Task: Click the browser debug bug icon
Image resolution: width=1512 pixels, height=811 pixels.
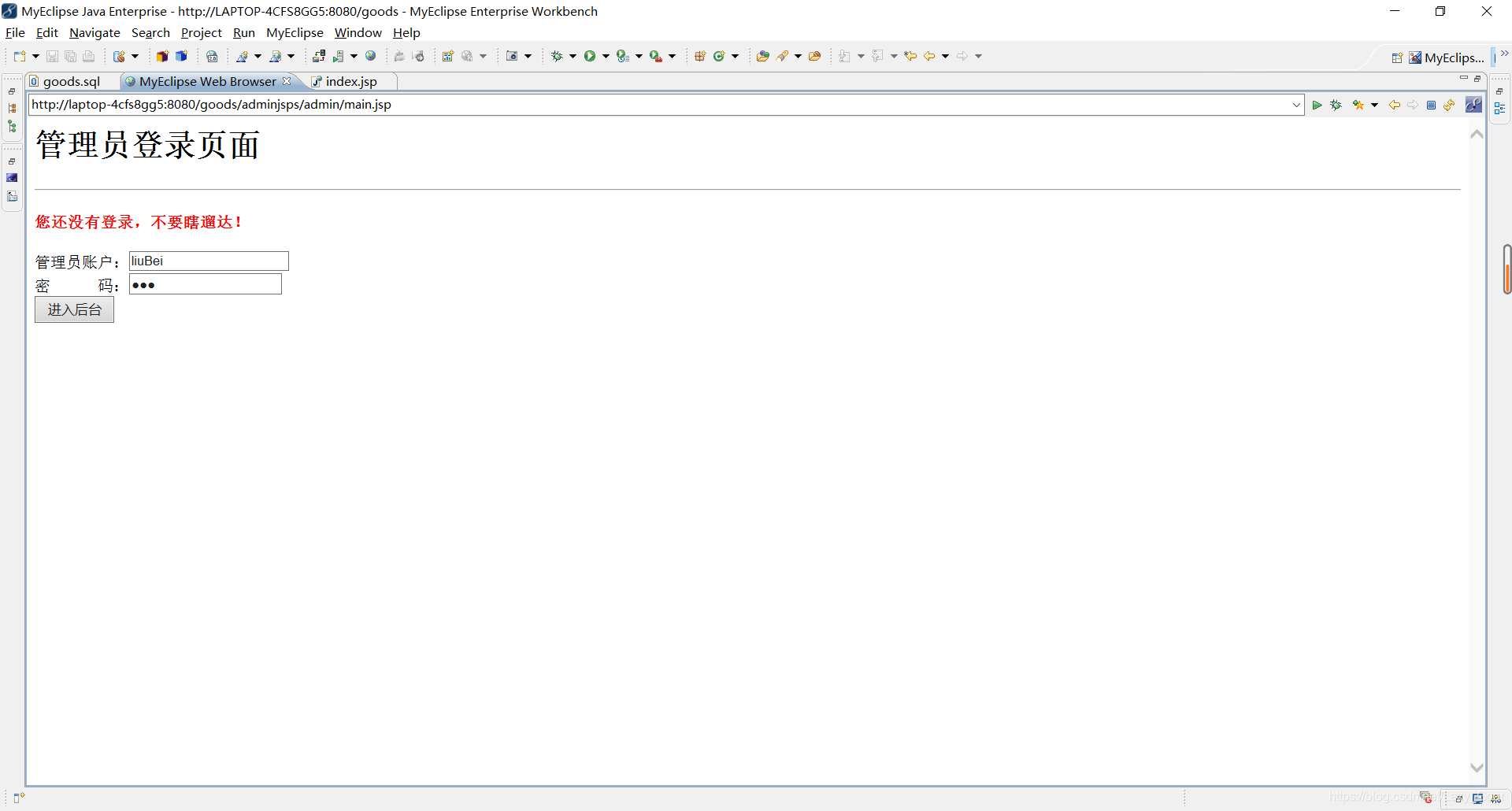Action: (x=1336, y=105)
